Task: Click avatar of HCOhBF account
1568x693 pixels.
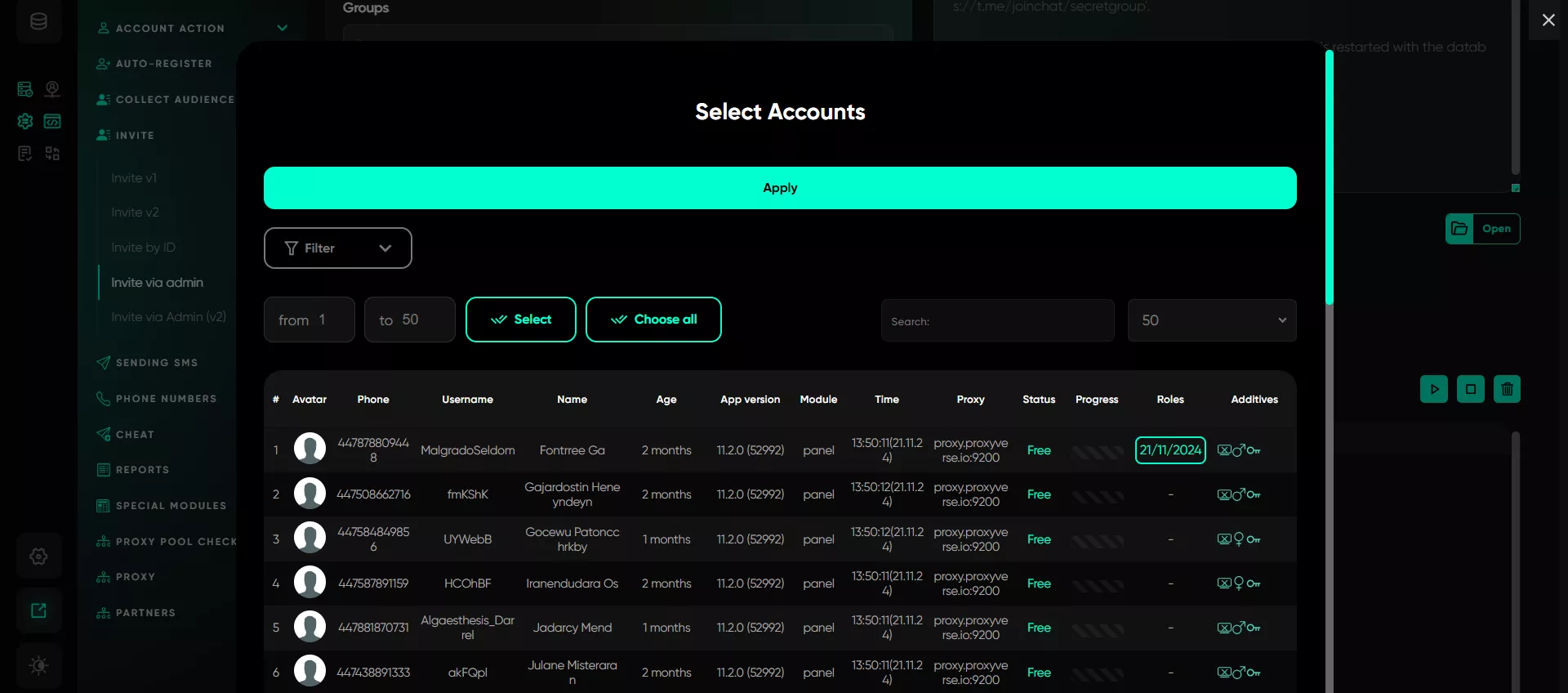Action: pos(310,582)
